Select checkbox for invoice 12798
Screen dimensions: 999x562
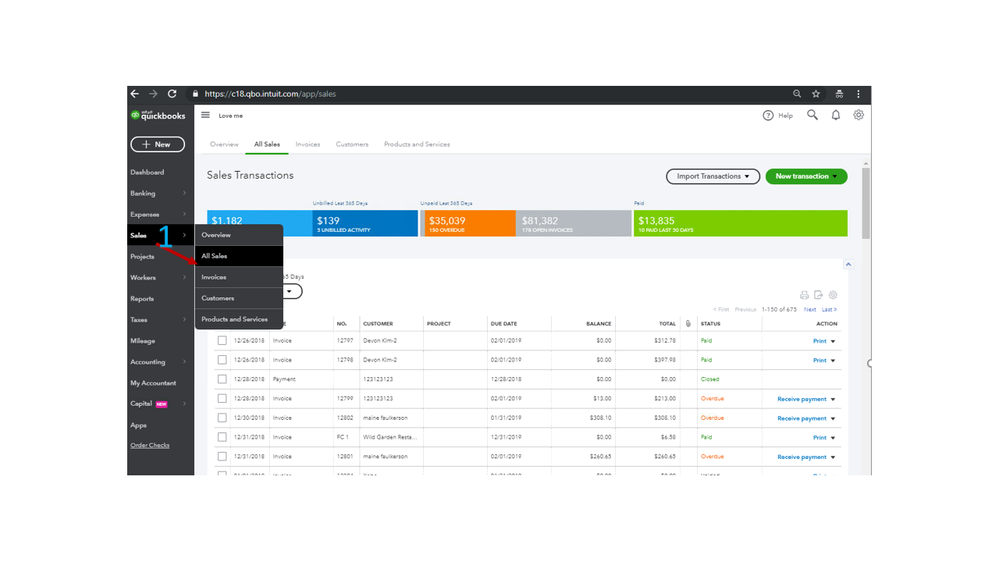(222, 360)
